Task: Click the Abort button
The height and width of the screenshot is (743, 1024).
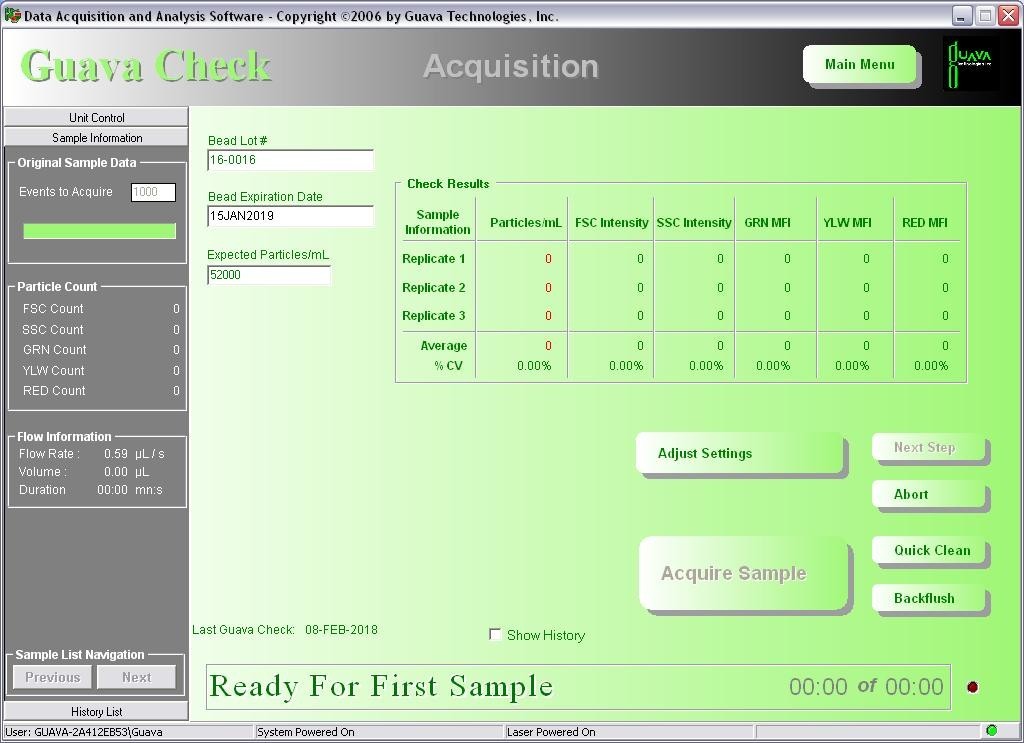Action: point(928,494)
